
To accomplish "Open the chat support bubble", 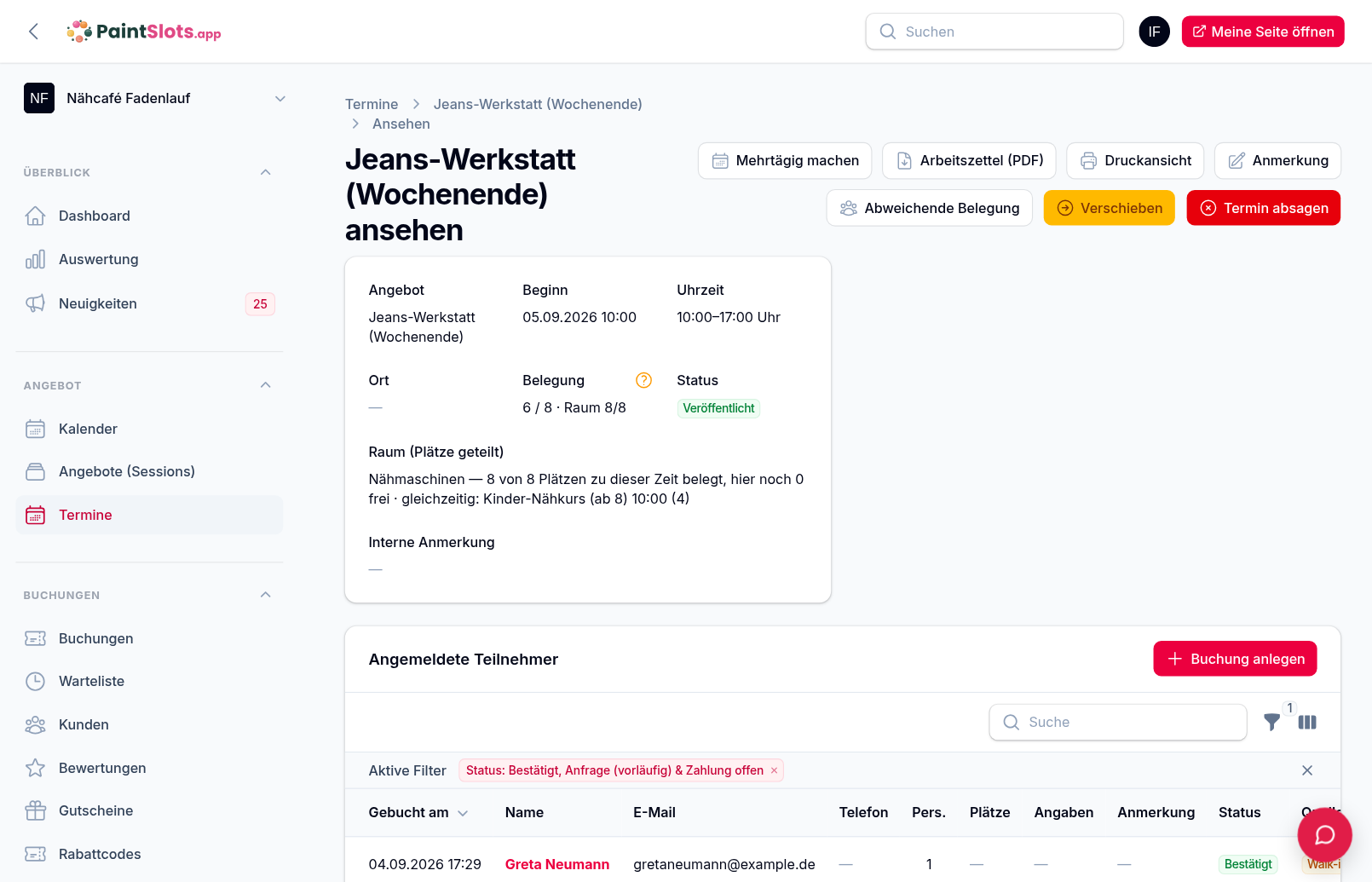I will tap(1324, 834).
